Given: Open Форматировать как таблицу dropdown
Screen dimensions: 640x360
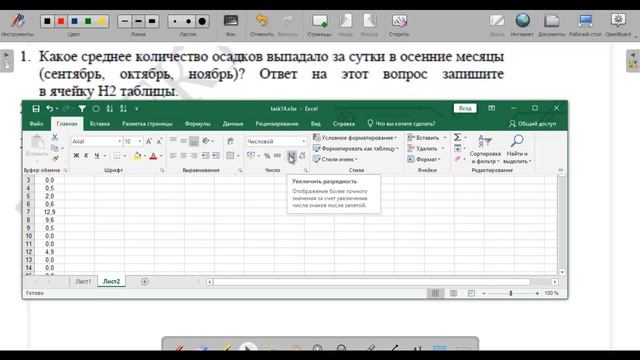Looking at the screenshot, I should point(356,149).
